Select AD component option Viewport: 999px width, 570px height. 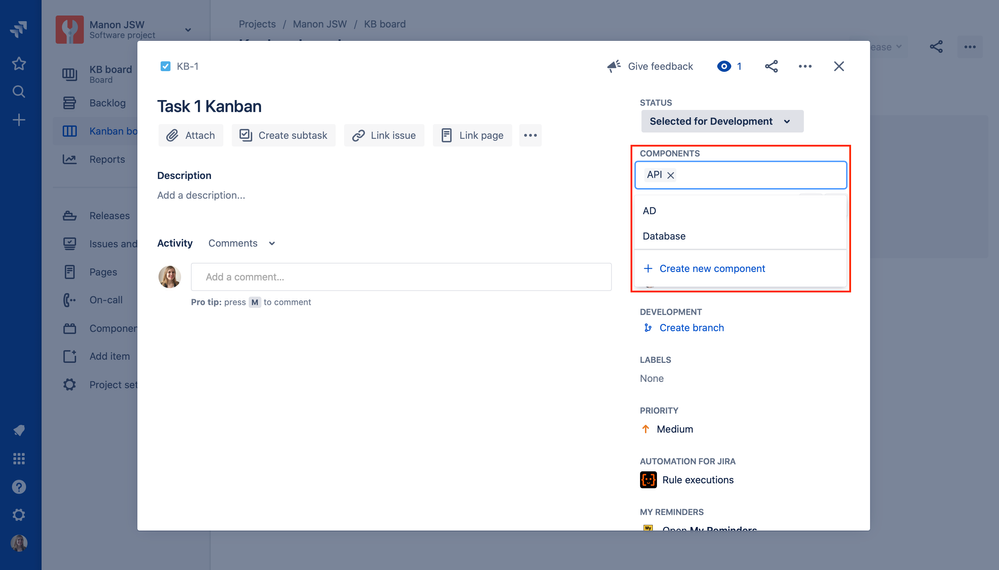[740, 211]
